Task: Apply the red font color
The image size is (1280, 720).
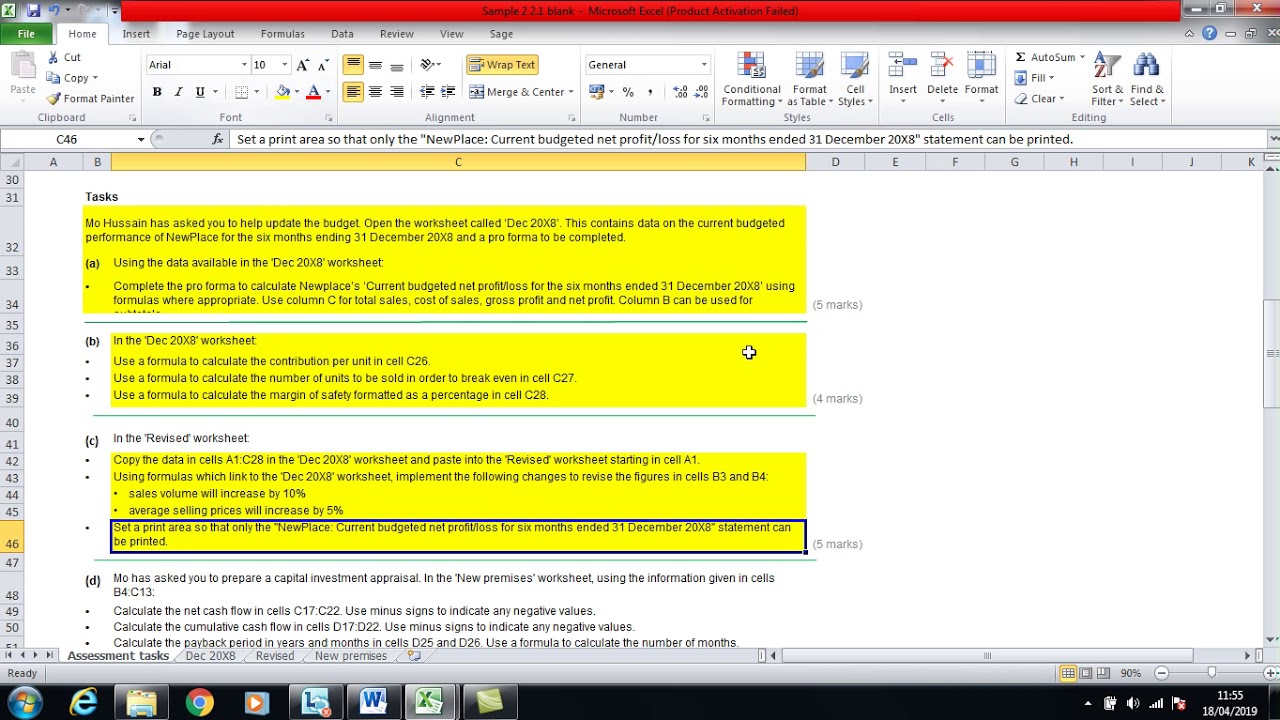Action: (x=313, y=92)
